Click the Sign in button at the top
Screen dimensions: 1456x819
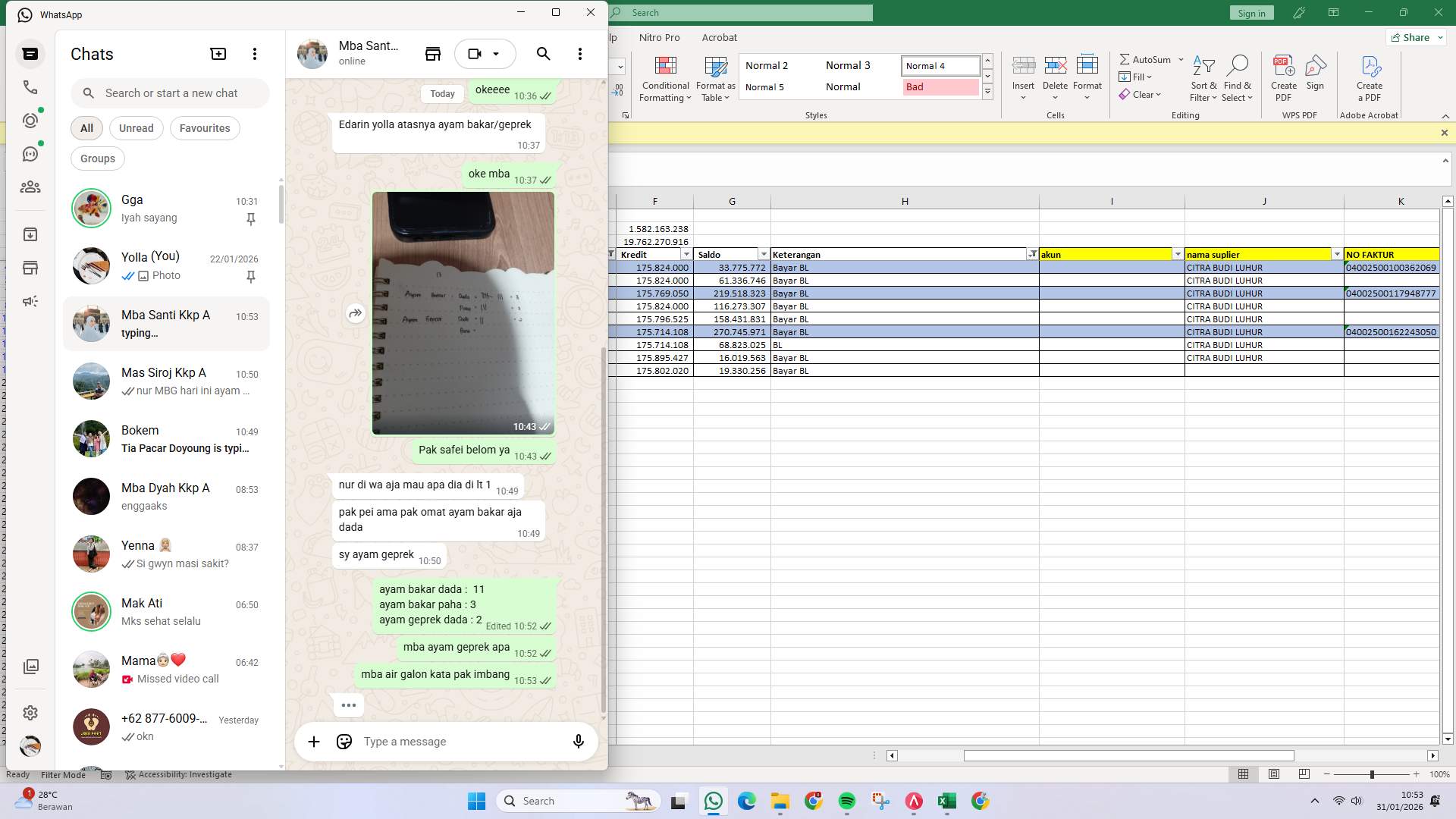pyautogui.click(x=1251, y=12)
